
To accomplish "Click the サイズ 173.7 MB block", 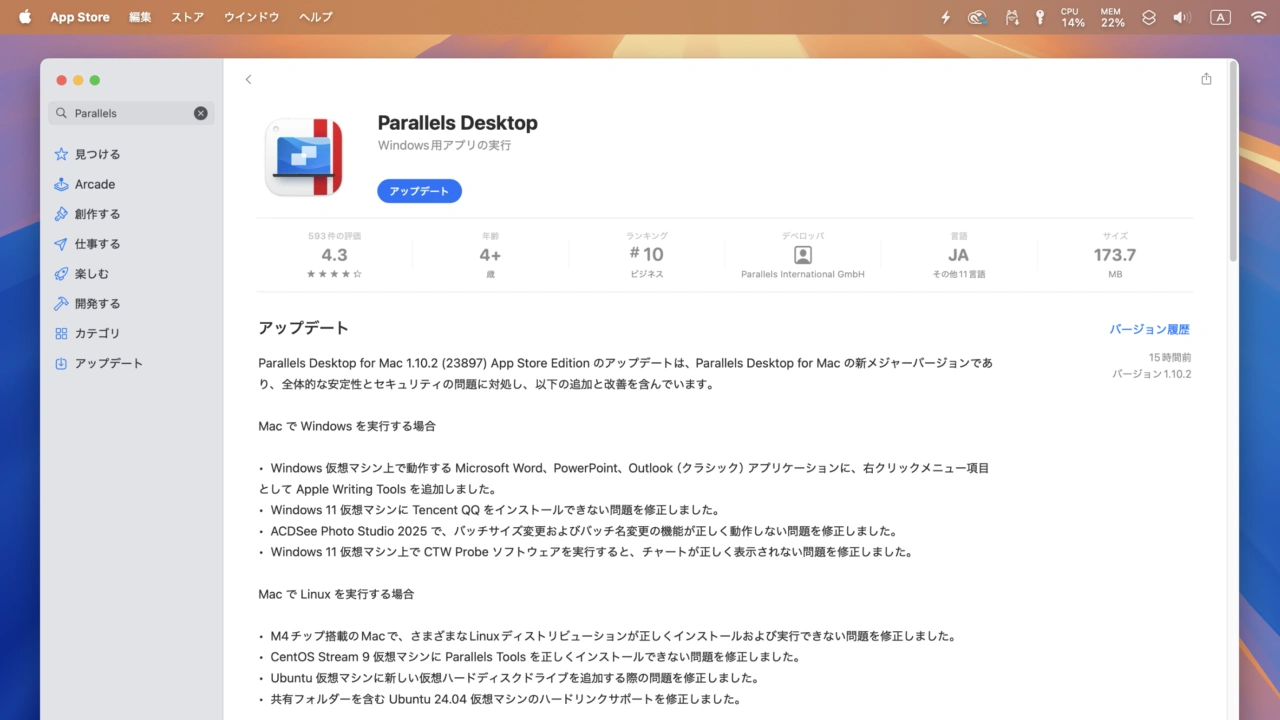I will pyautogui.click(x=1115, y=255).
